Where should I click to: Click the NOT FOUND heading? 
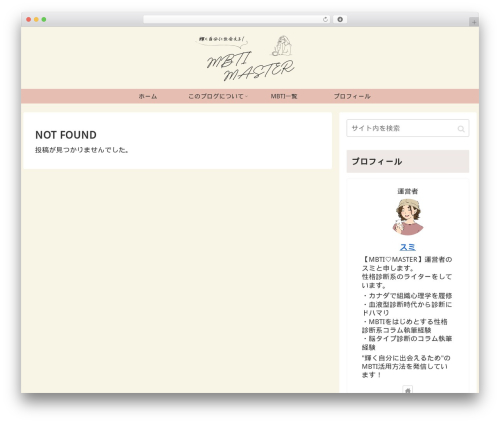pyautogui.click(x=66, y=135)
